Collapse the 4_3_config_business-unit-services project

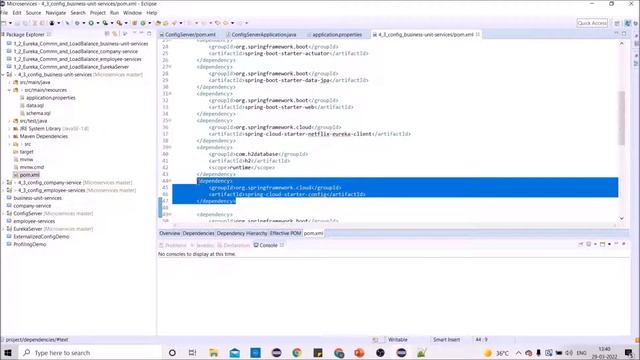(3, 75)
